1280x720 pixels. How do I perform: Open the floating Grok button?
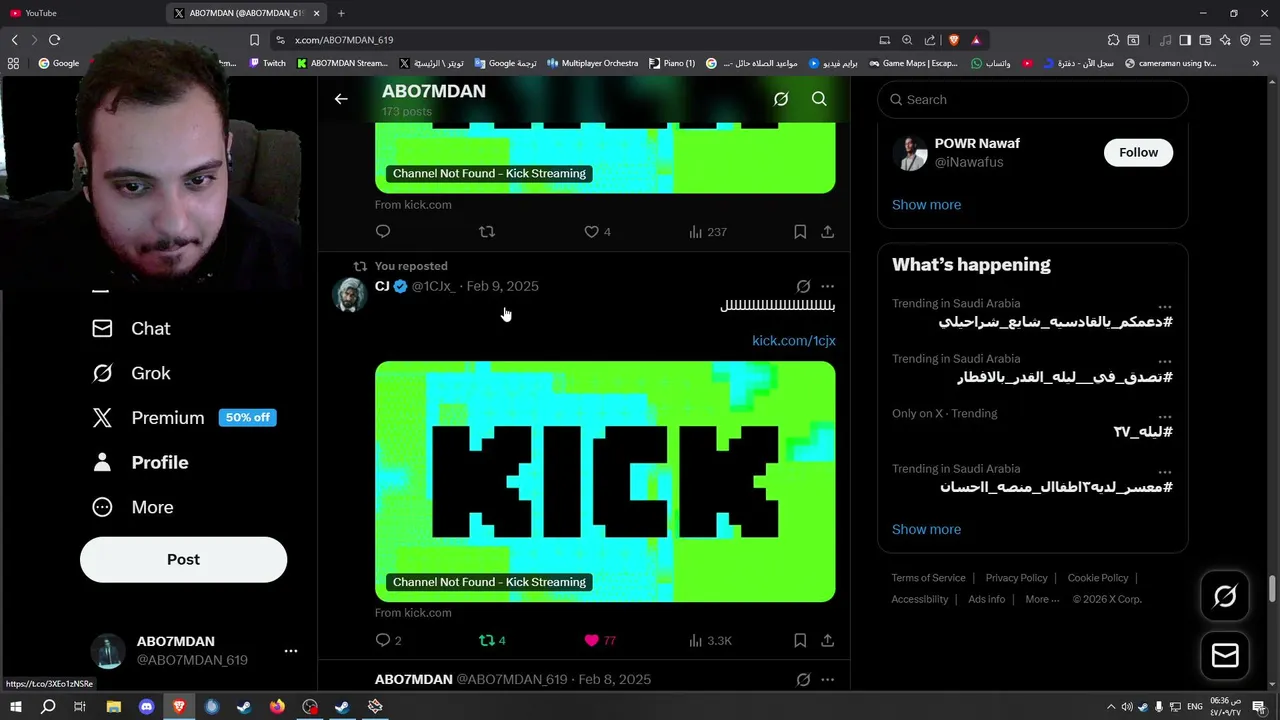1225,596
